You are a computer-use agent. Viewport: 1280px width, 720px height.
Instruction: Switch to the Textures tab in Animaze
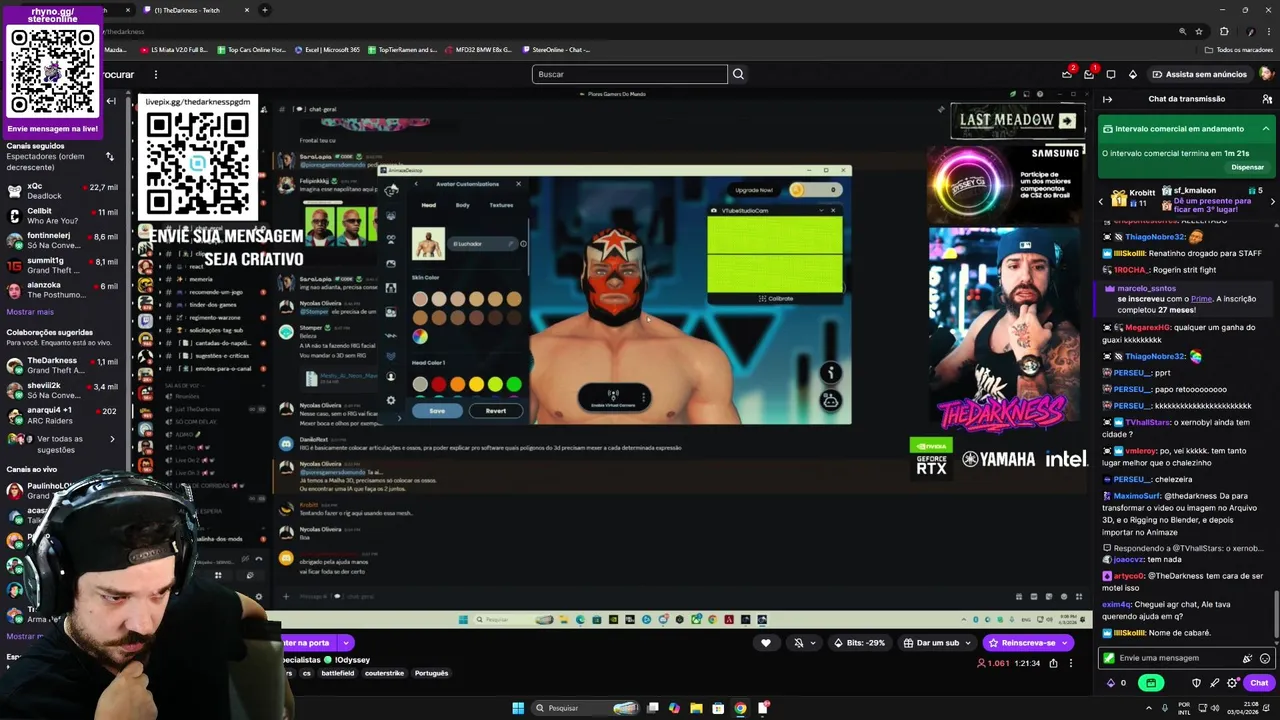coord(501,205)
